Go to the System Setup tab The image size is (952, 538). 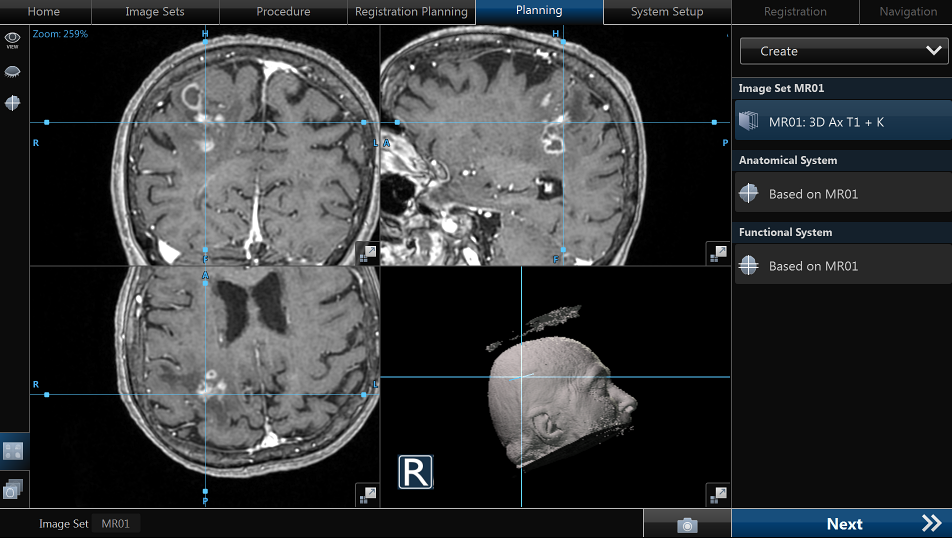tap(667, 12)
